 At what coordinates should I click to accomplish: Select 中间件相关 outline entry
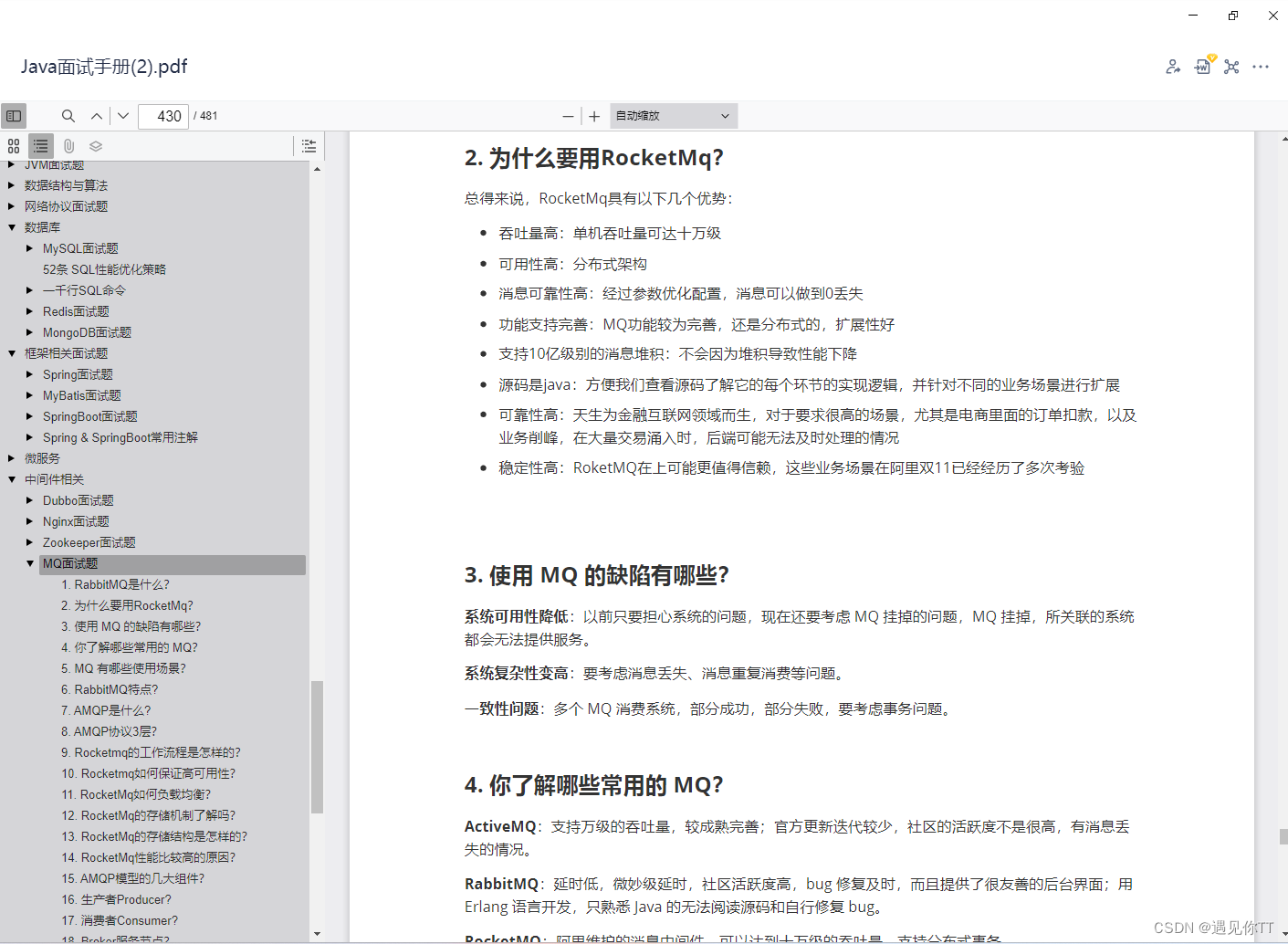54,479
